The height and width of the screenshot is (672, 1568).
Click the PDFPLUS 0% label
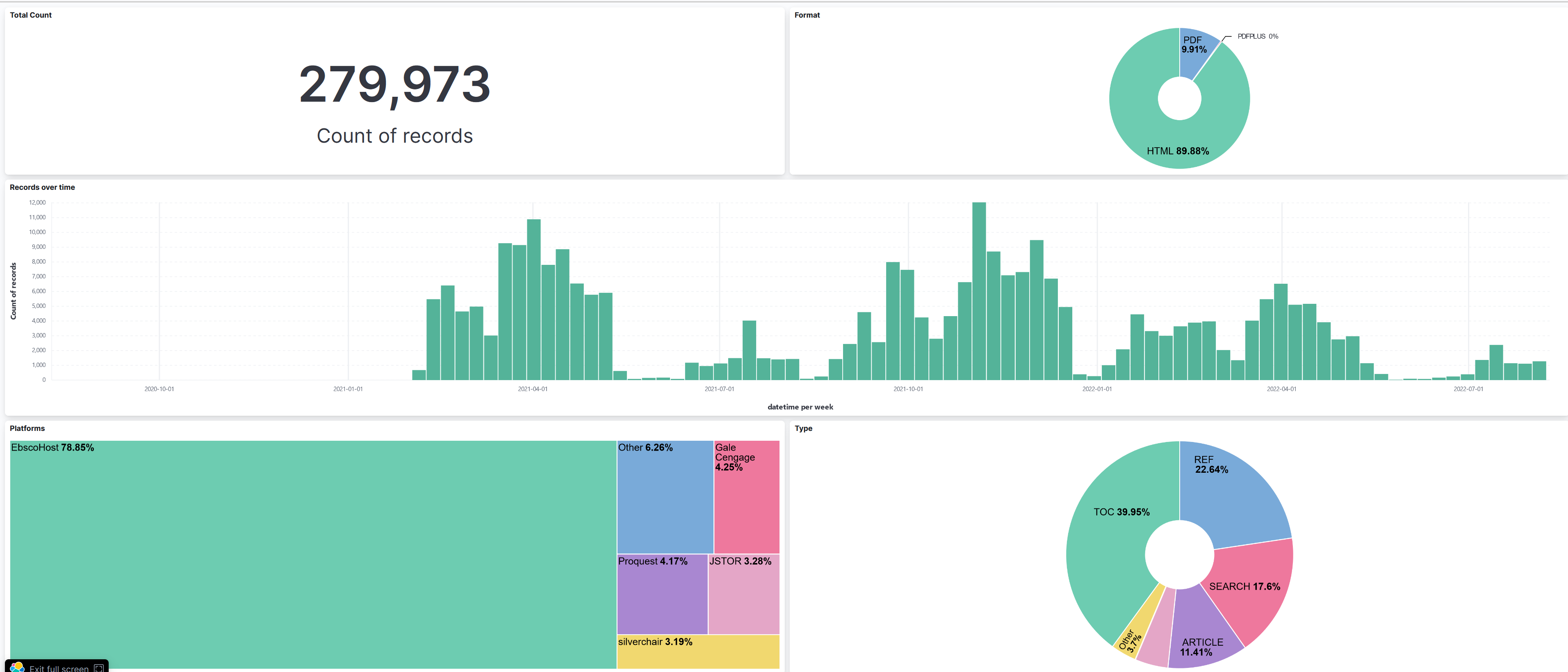(x=1258, y=36)
